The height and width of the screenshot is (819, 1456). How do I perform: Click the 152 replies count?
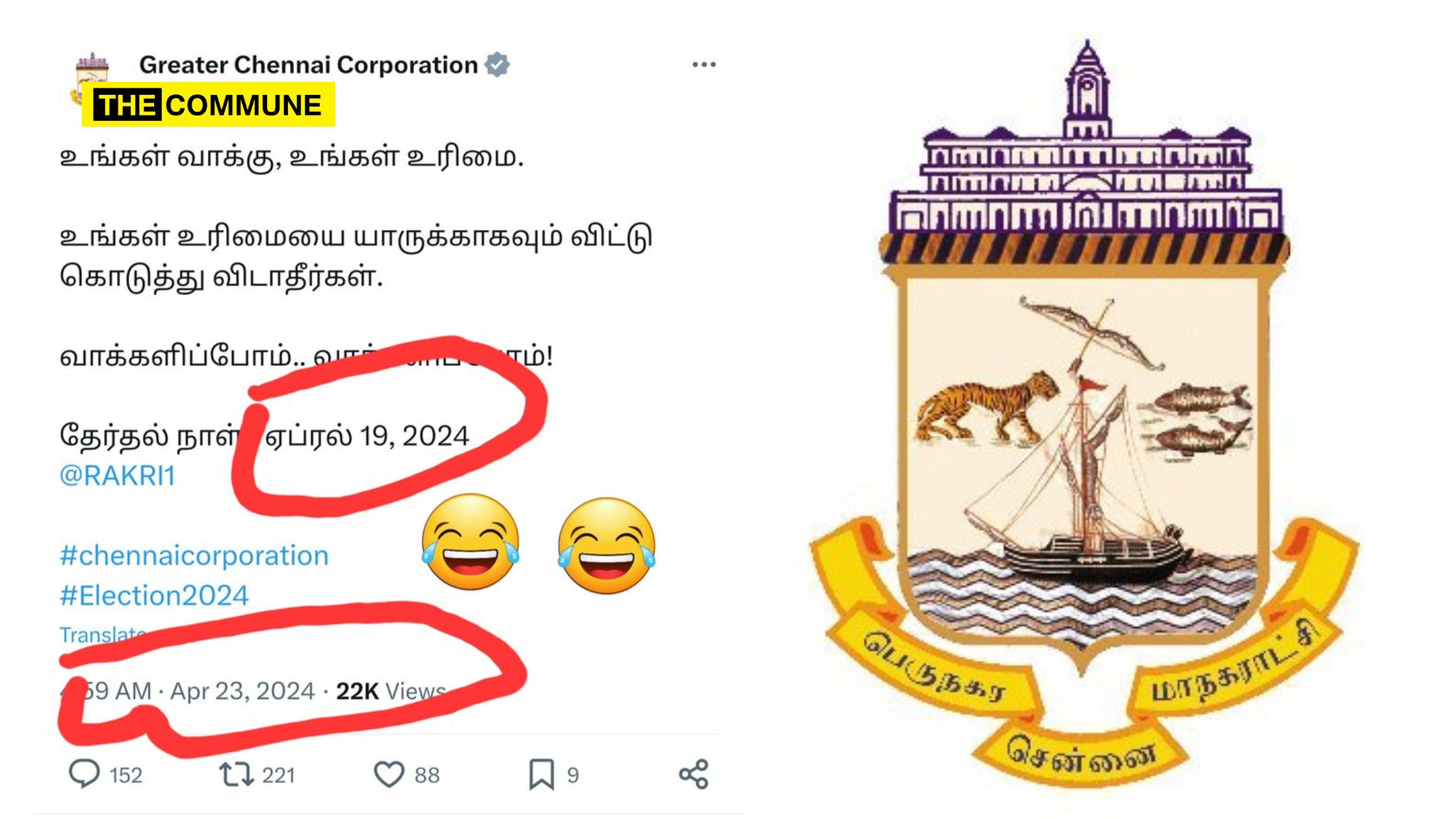[x=126, y=775]
